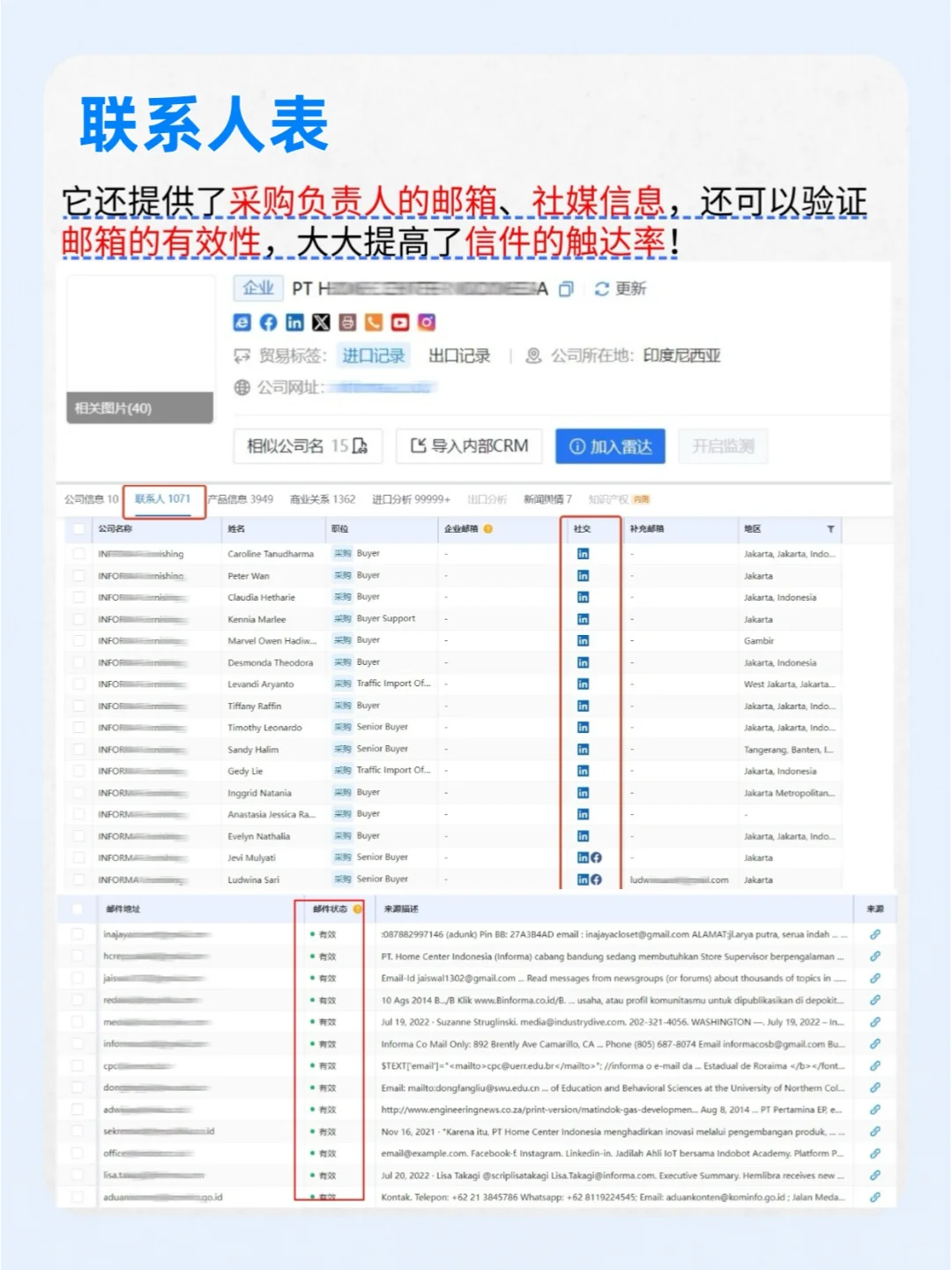
Task: Click the 相关图片(40) thumbnail area
Action: coord(138,408)
